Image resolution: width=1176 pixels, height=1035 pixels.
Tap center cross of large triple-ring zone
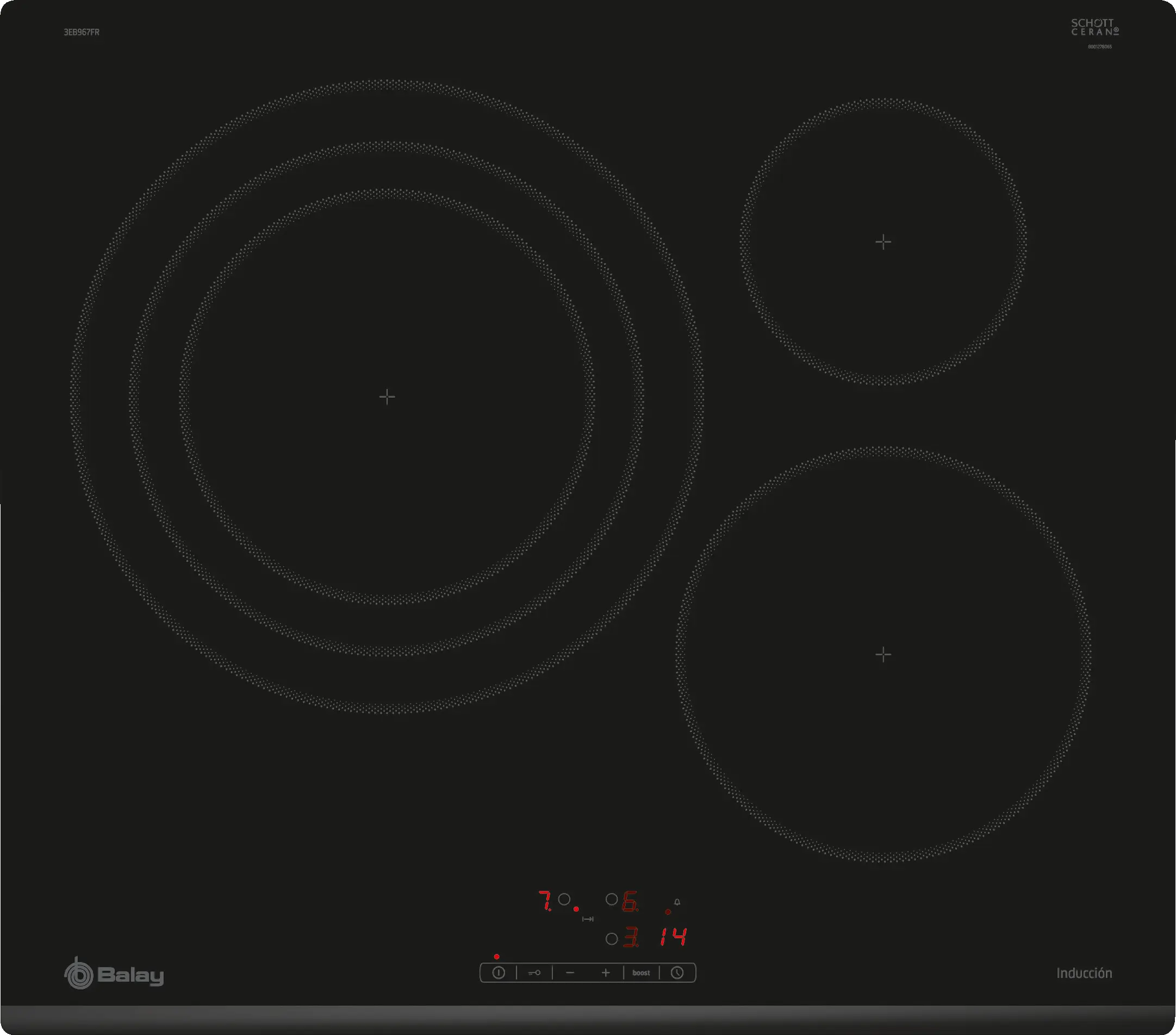pyautogui.click(x=387, y=396)
